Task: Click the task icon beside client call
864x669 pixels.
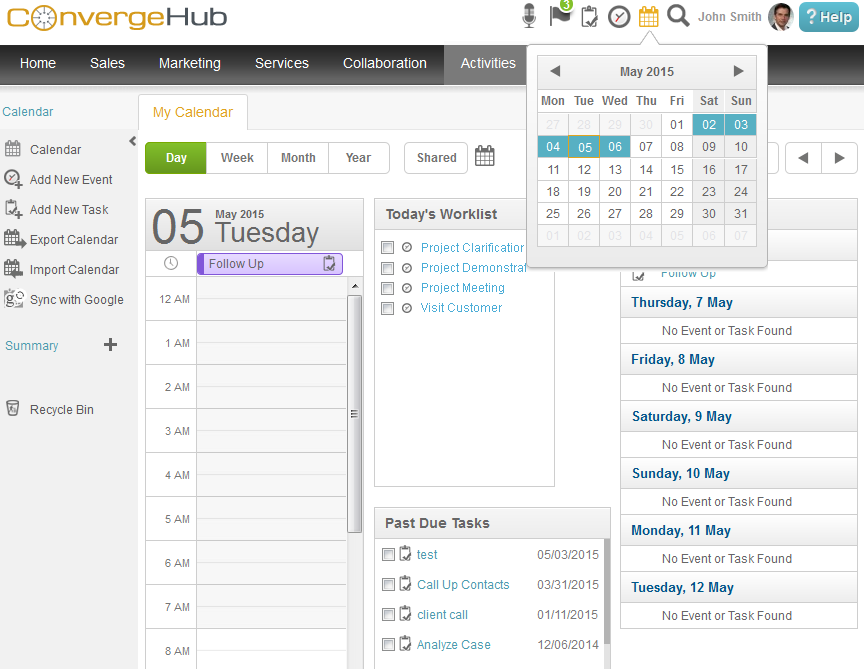Action: coord(405,613)
